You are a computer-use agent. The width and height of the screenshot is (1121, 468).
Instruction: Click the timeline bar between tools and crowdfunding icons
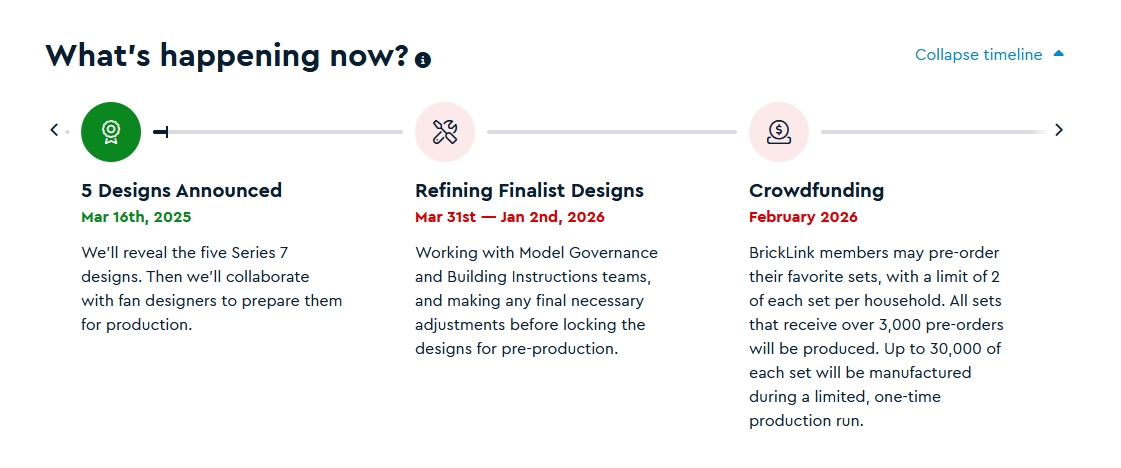pyautogui.click(x=611, y=131)
